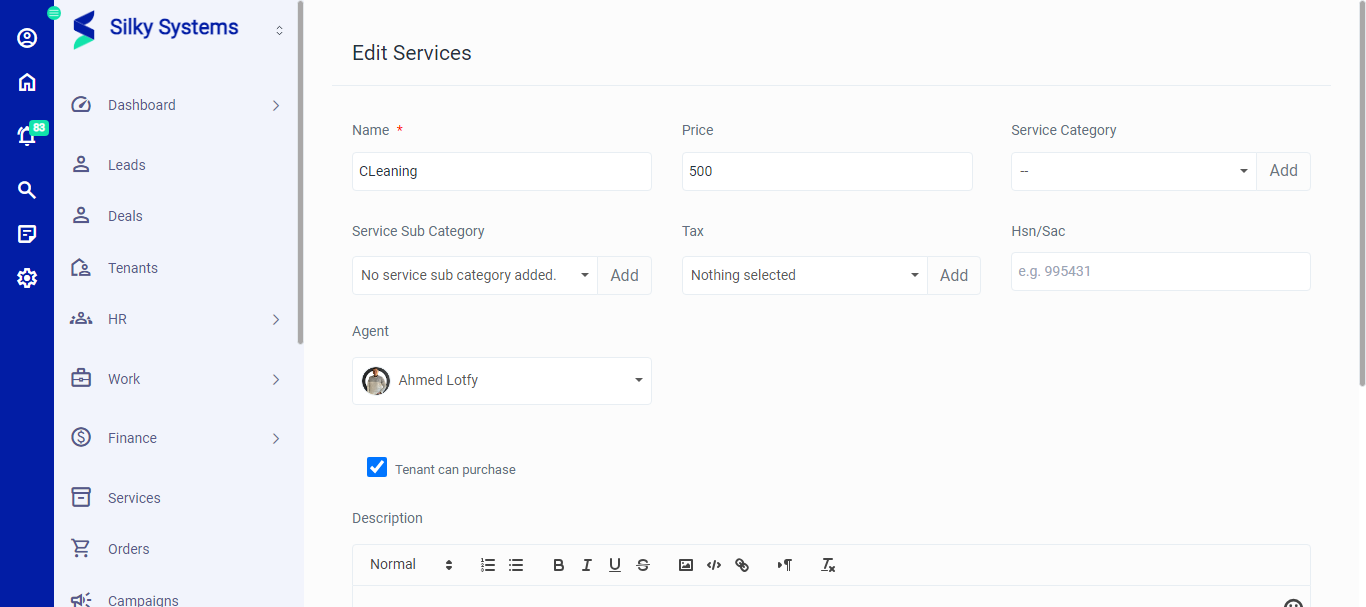Select the search icon in the sidebar
Image resolution: width=1366 pixels, height=607 pixels.
[26, 189]
